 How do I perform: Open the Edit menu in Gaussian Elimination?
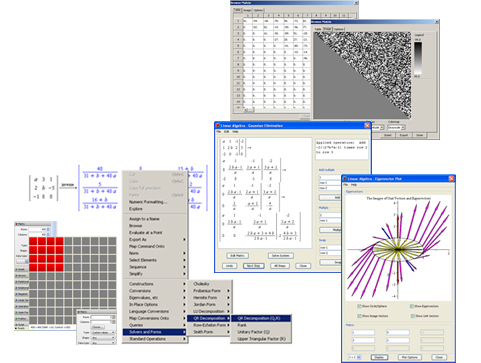point(226,132)
